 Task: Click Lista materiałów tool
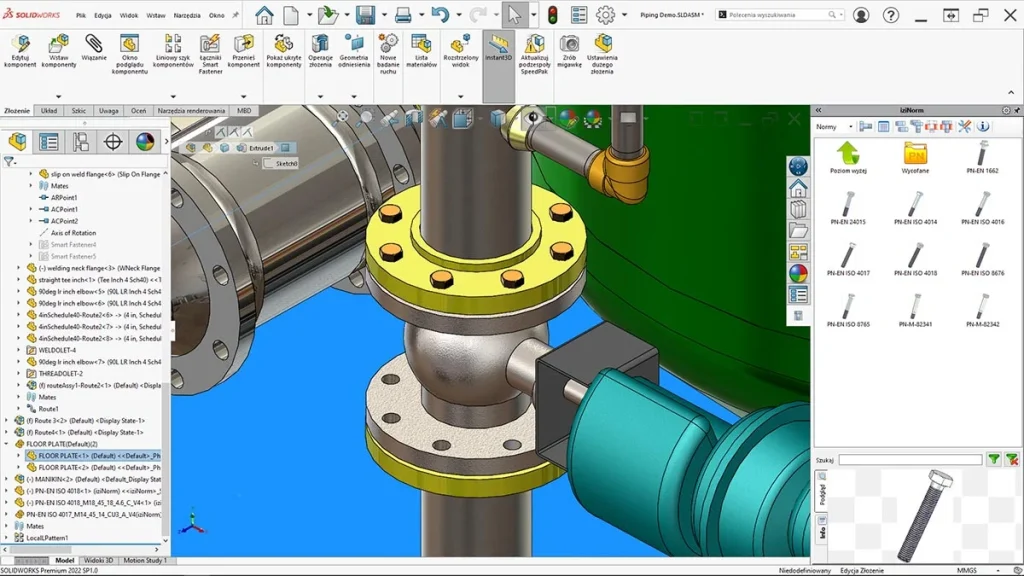(x=421, y=52)
